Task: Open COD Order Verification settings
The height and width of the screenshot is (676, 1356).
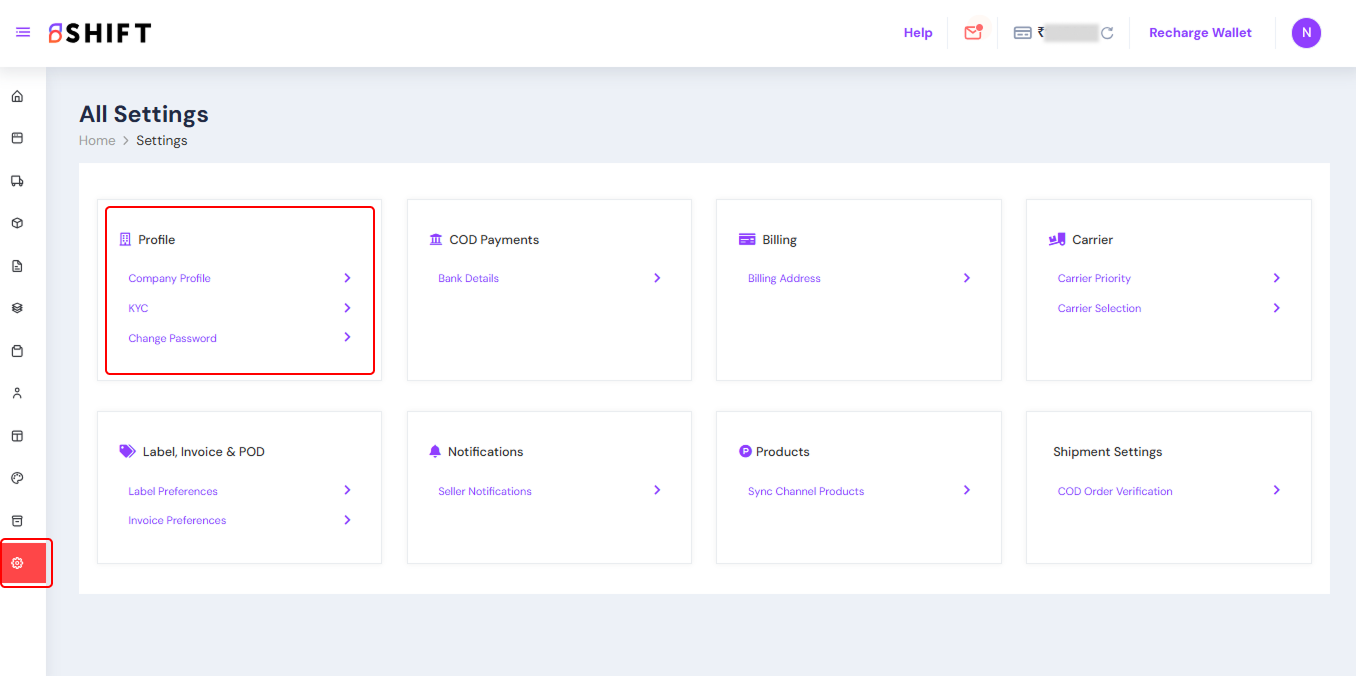Action: click(1115, 491)
